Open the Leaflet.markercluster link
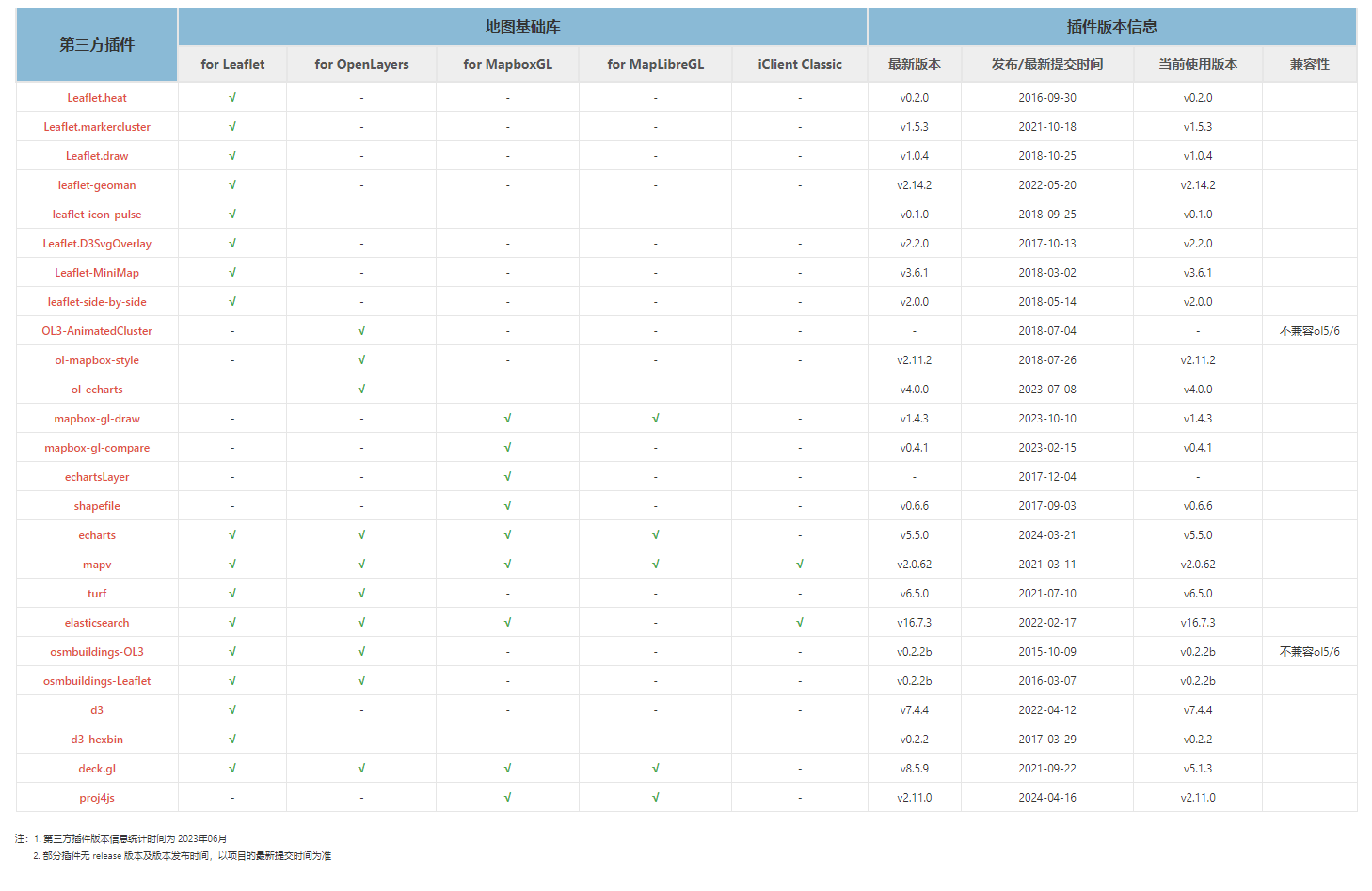The height and width of the screenshot is (891, 1372). (x=97, y=127)
